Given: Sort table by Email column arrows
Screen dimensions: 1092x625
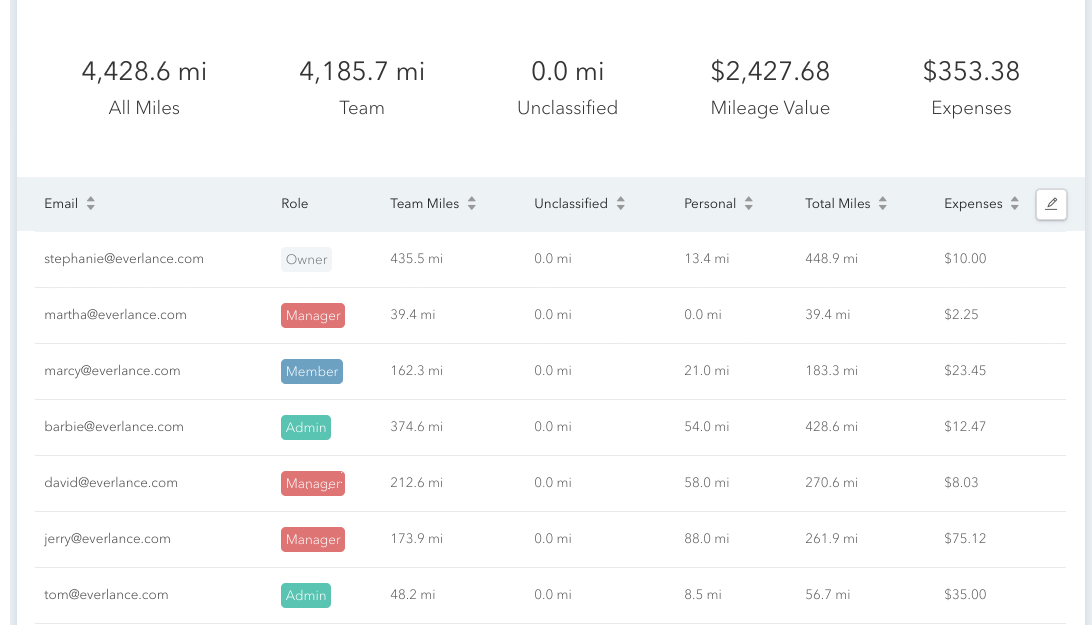Looking at the screenshot, I should [x=91, y=204].
